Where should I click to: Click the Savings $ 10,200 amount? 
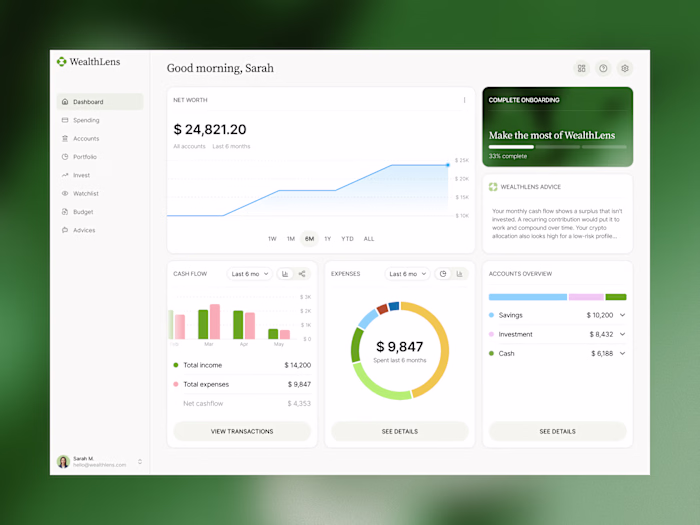600,315
